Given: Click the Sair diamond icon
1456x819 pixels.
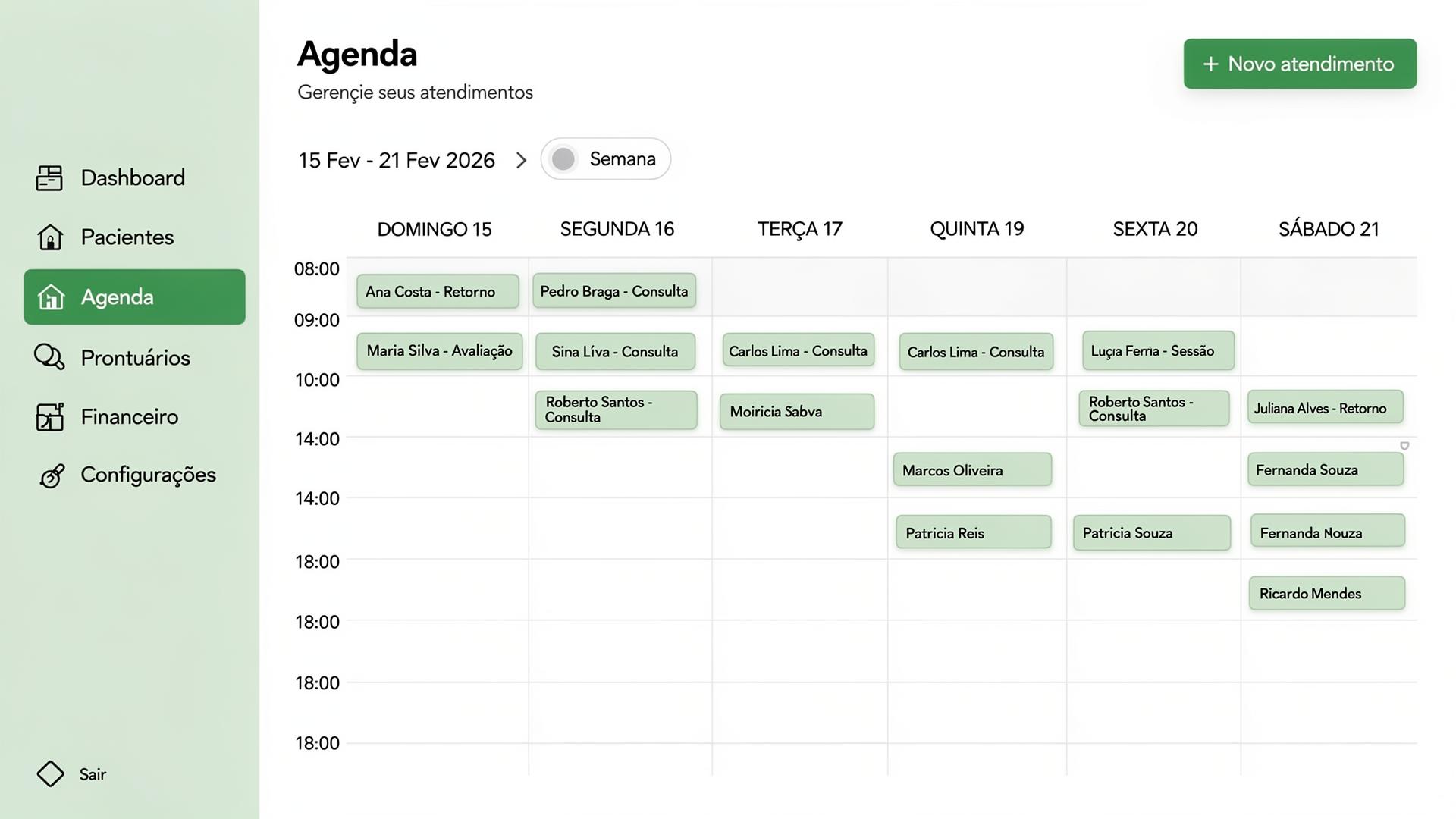Looking at the screenshot, I should point(50,774).
